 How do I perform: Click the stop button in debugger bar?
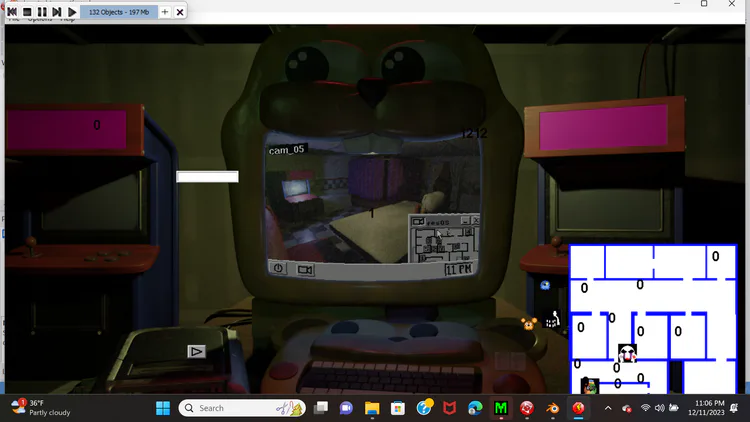pyautogui.click(x=27, y=12)
